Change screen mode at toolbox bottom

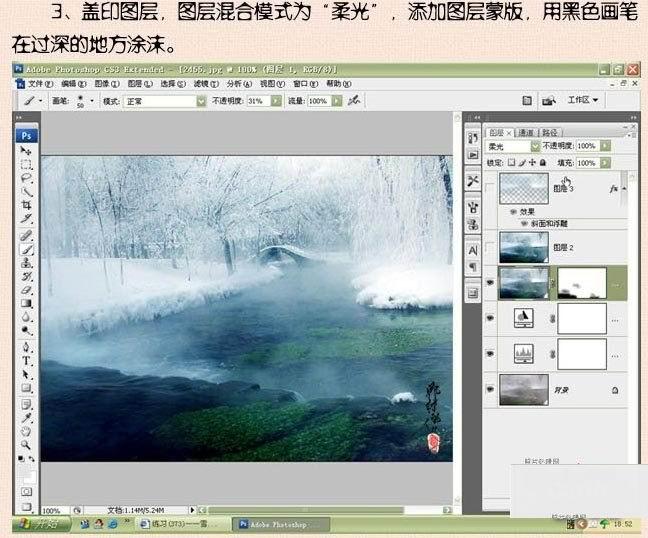pyautogui.click(x=26, y=507)
